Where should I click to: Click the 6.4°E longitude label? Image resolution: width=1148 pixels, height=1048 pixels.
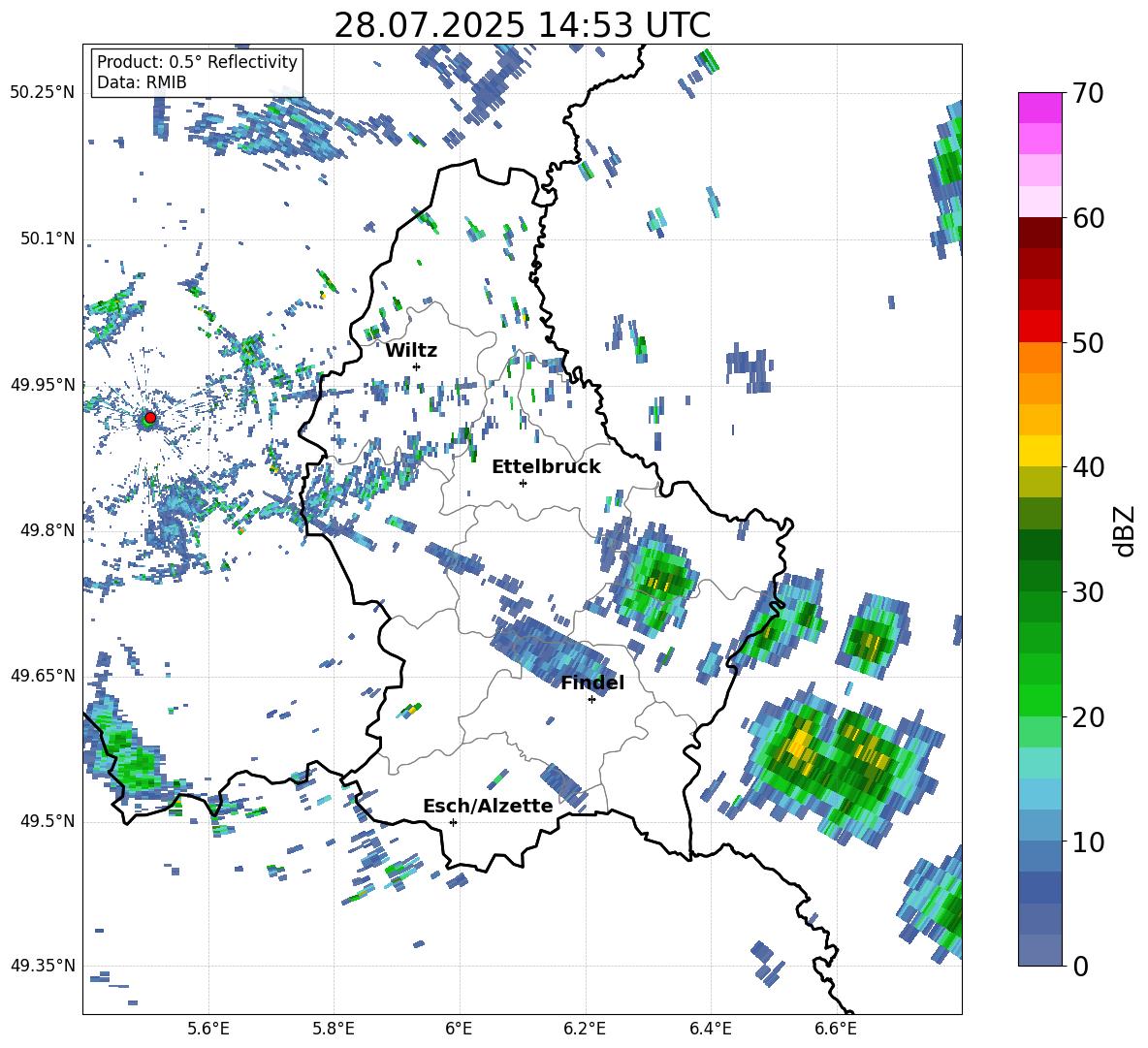pyautogui.click(x=710, y=1029)
